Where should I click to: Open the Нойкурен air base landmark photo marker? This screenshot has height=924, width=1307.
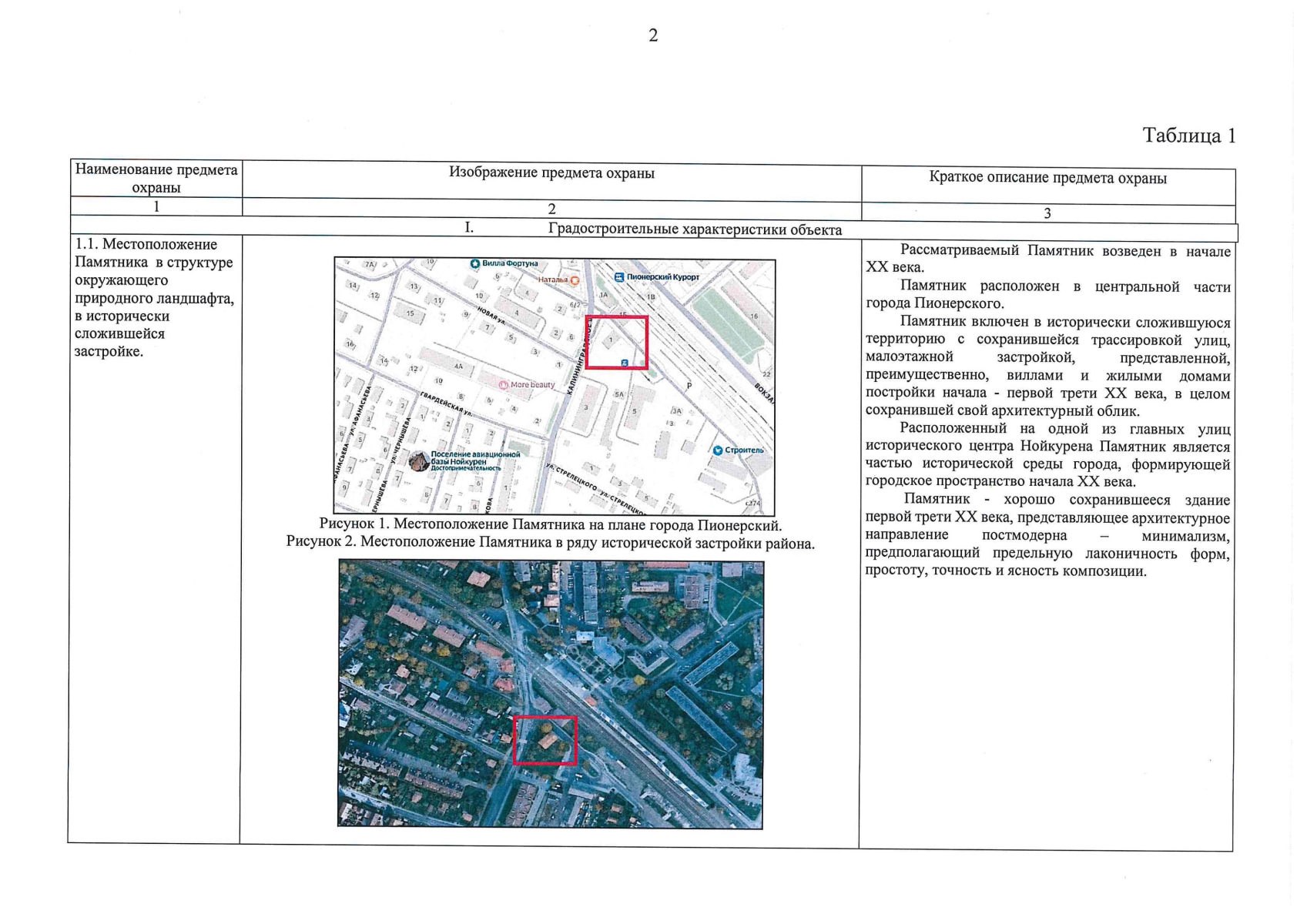(x=419, y=461)
